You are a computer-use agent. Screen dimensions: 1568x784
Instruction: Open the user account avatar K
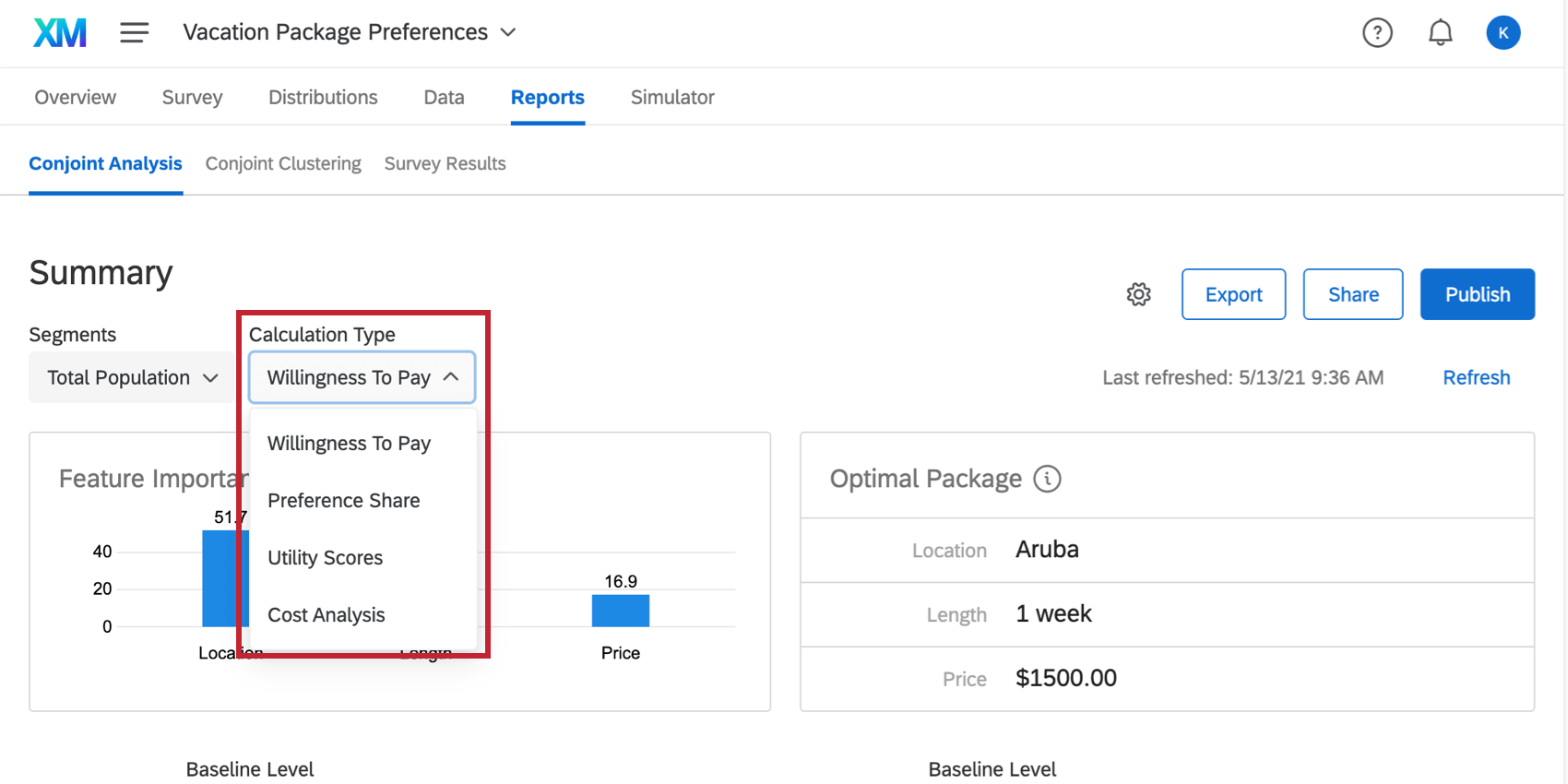tap(1503, 33)
